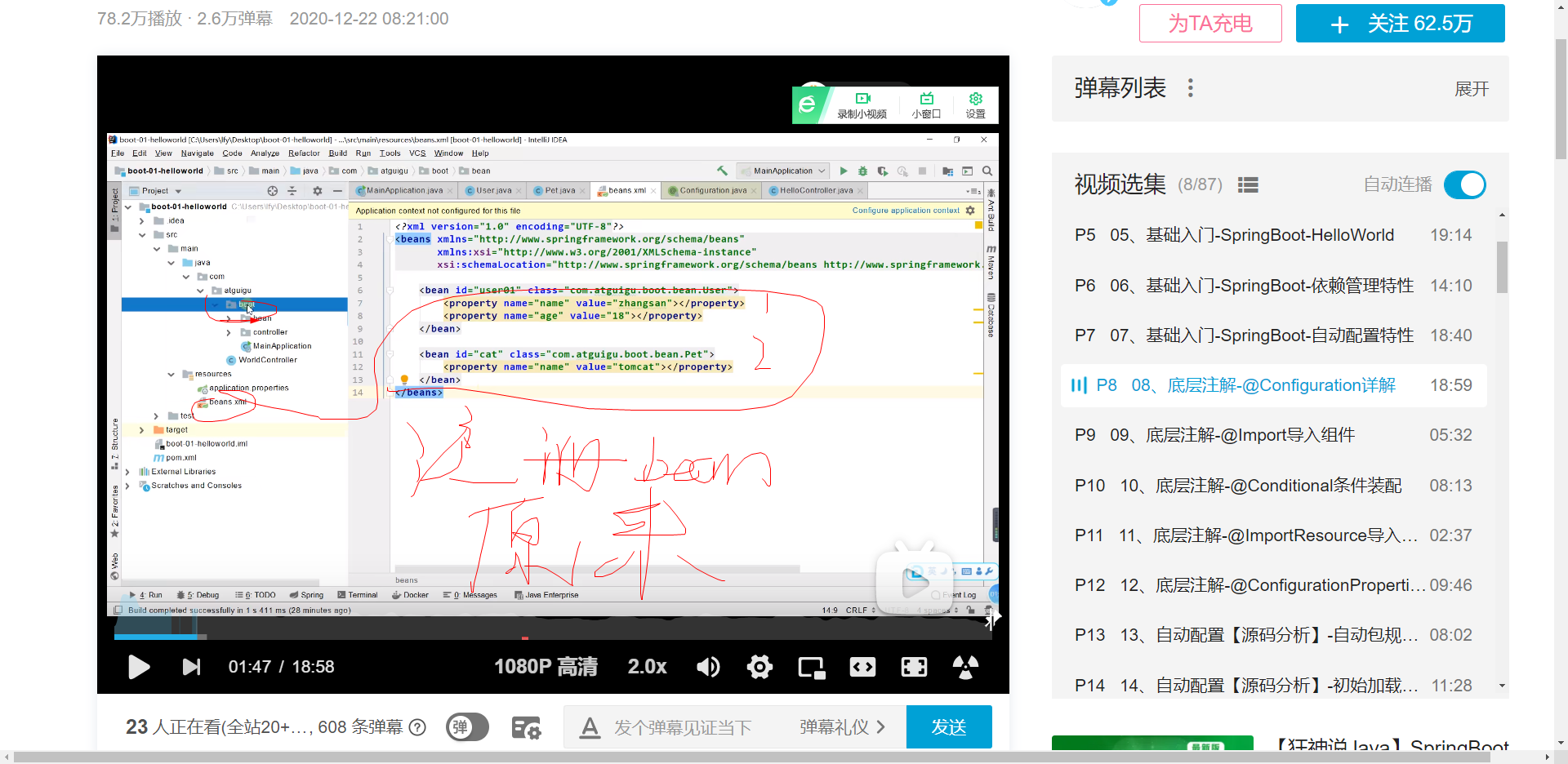Expand External Libraries node
Image resolution: width=1568 pixels, height=764 pixels.
tap(127, 472)
